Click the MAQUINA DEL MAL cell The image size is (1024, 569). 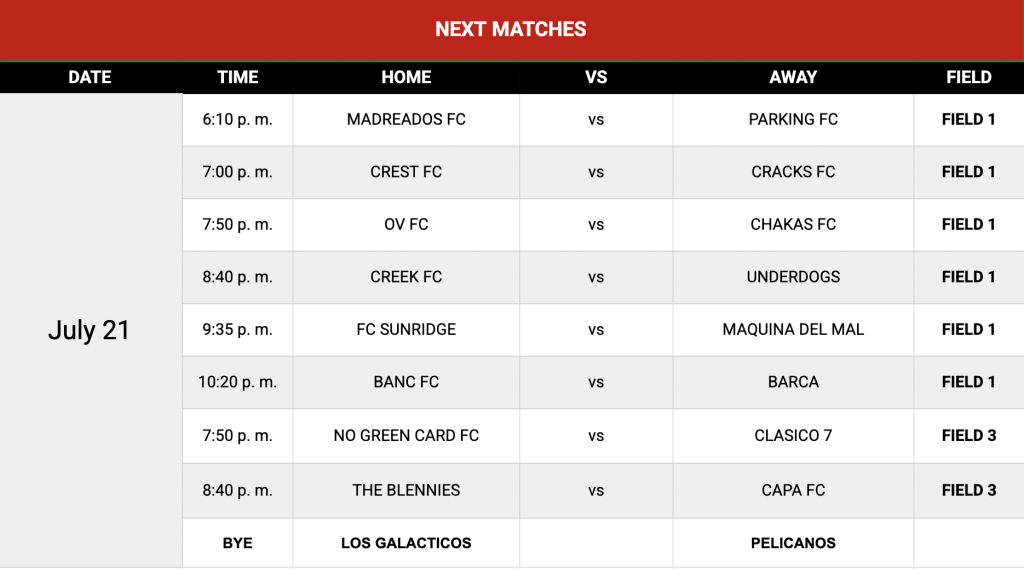793,329
